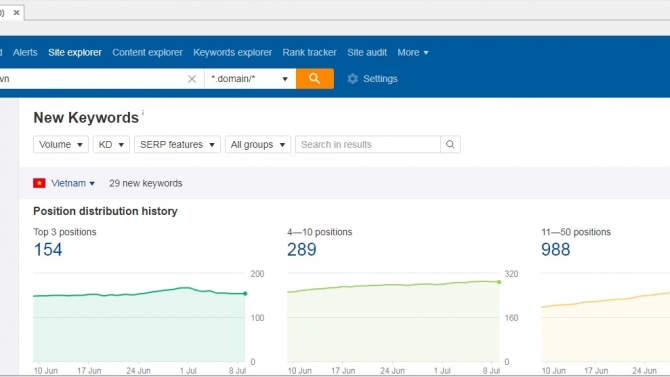This screenshot has width=670, height=377.
Task: Open Rank tracker
Action: pyautogui.click(x=309, y=52)
